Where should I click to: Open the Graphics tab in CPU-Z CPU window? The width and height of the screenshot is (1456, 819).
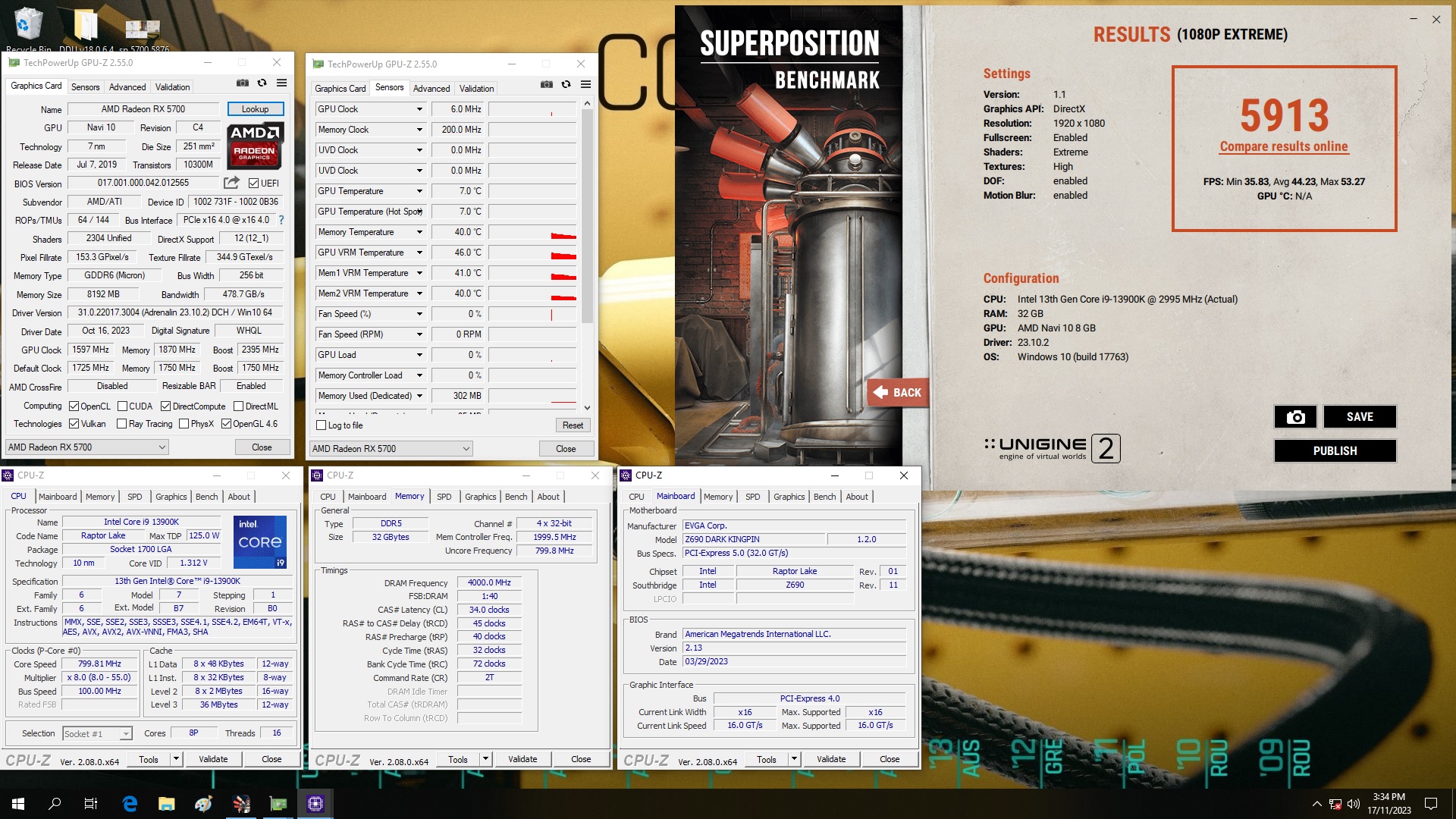coord(171,497)
